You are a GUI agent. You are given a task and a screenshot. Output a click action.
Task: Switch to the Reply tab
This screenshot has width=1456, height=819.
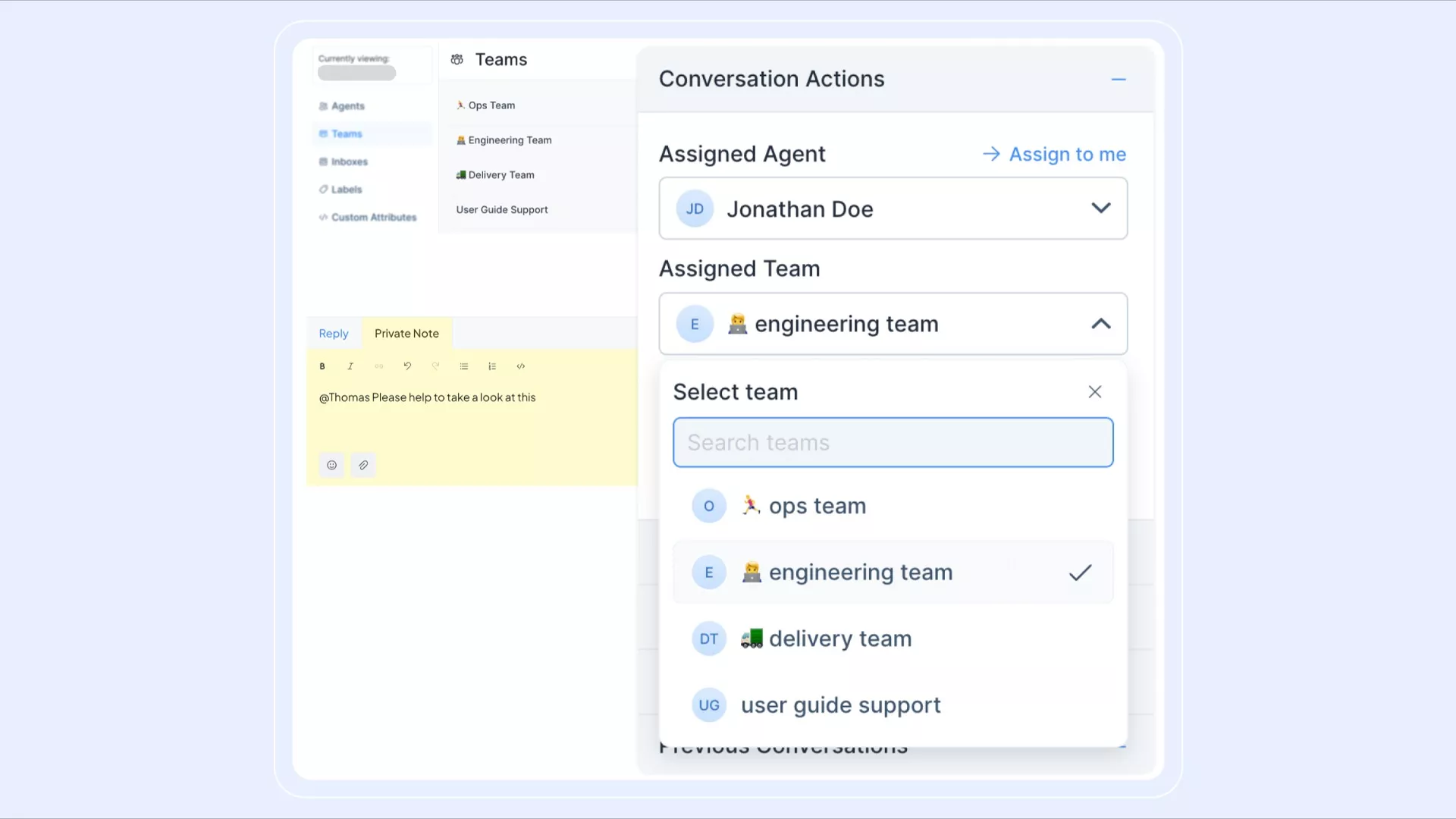(x=334, y=334)
